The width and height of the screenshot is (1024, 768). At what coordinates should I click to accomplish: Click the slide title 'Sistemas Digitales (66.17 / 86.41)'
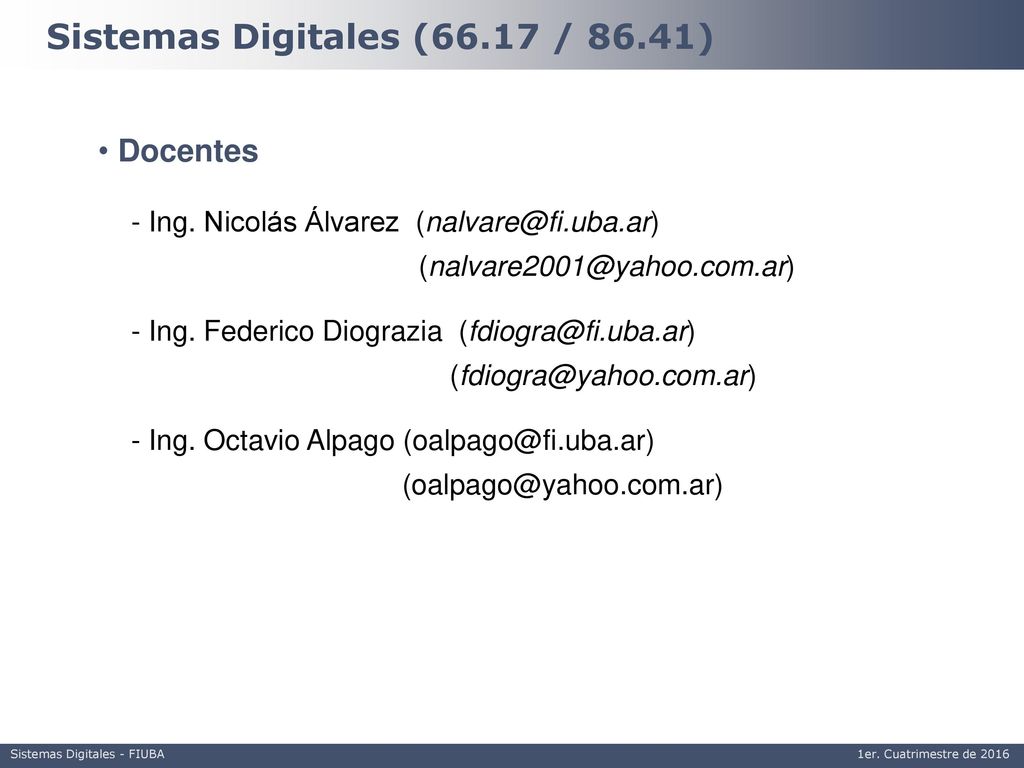click(x=379, y=37)
